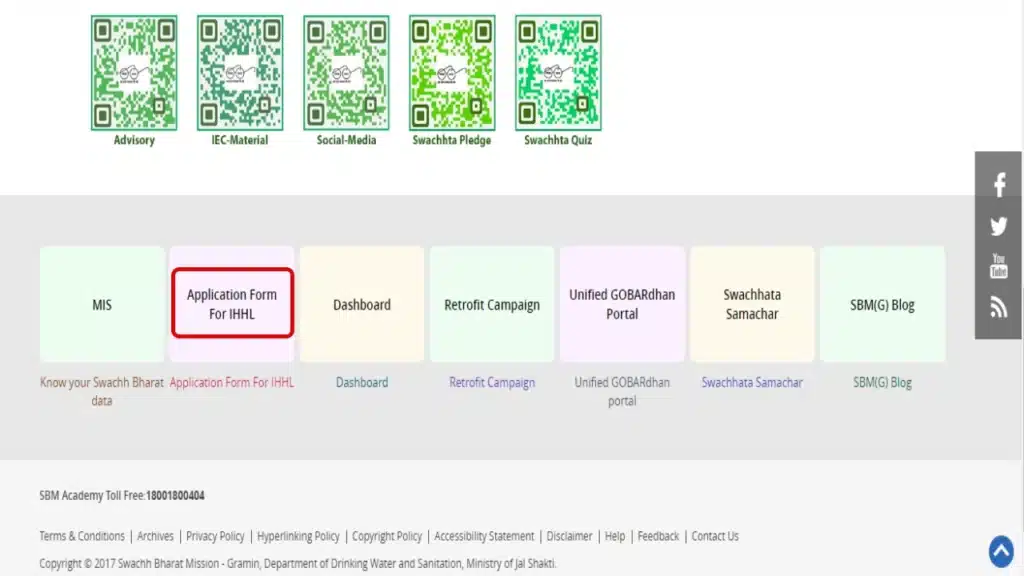Open the YouTube sidebar icon
This screenshot has height=576, width=1024.
[x=999, y=266]
